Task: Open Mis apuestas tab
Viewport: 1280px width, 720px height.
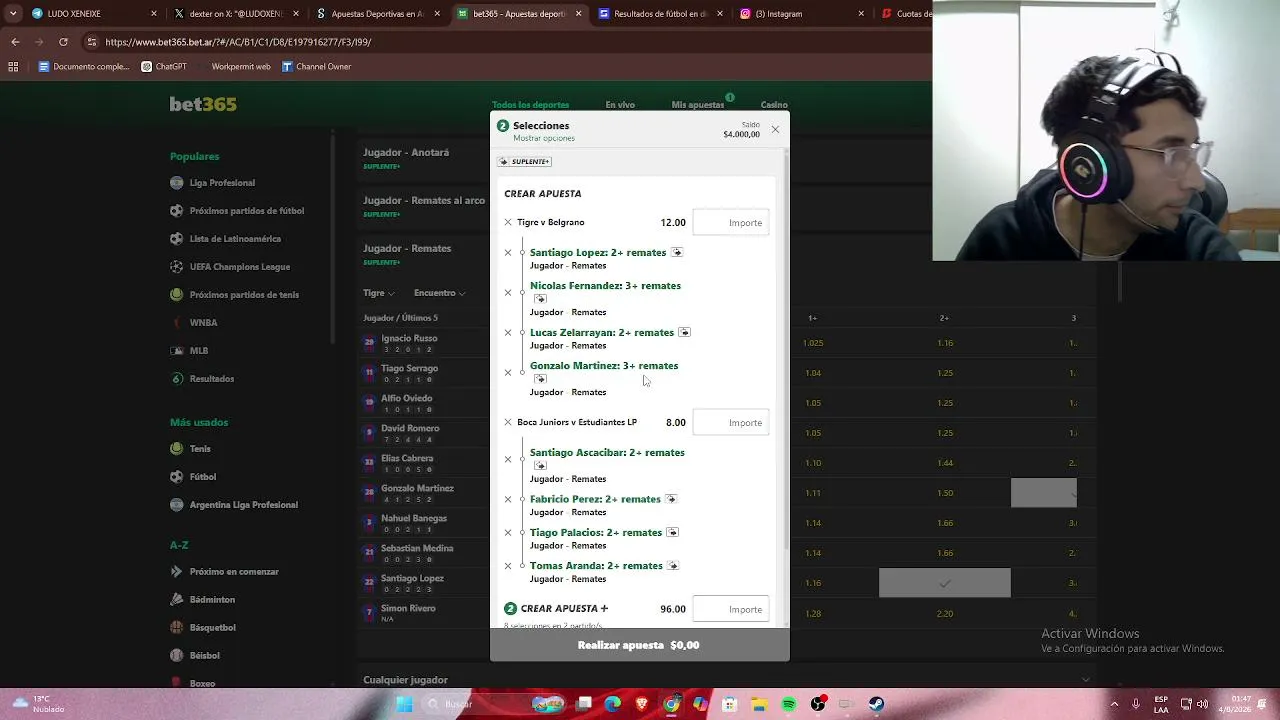Action: coord(698,104)
